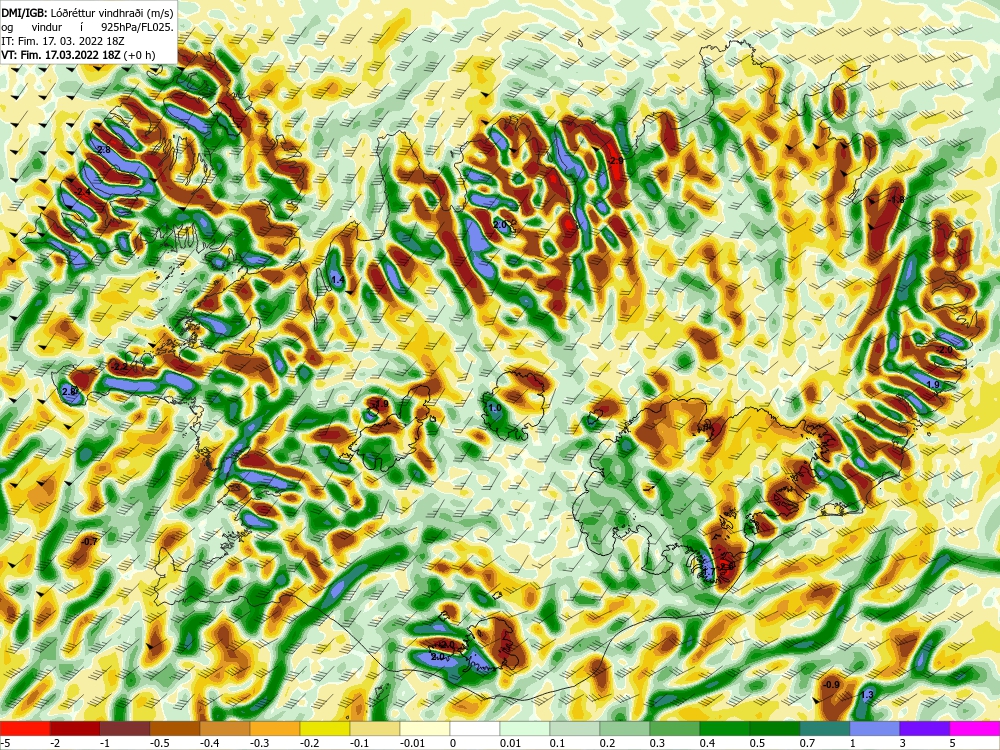Click the bright red legend swatch between -5 and -2
The height and width of the screenshot is (750, 1000).
(x=25, y=728)
